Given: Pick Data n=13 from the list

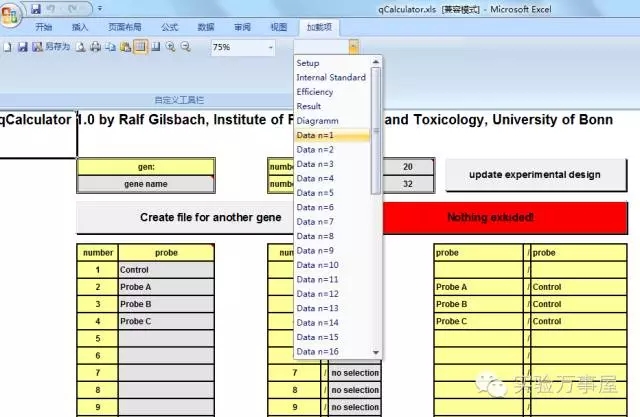Looking at the screenshot, I should tap(332, 308).
